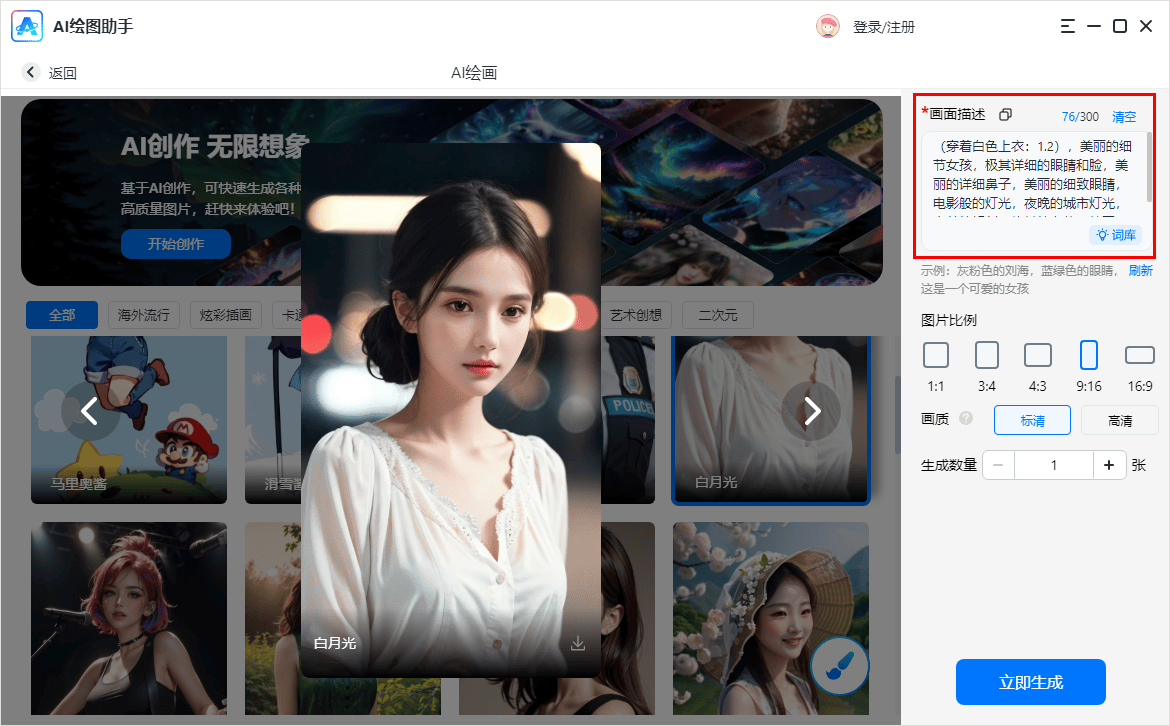Click the quality help question mark
Viewport: 1170px width, 726px height.
tap(966, 419)
